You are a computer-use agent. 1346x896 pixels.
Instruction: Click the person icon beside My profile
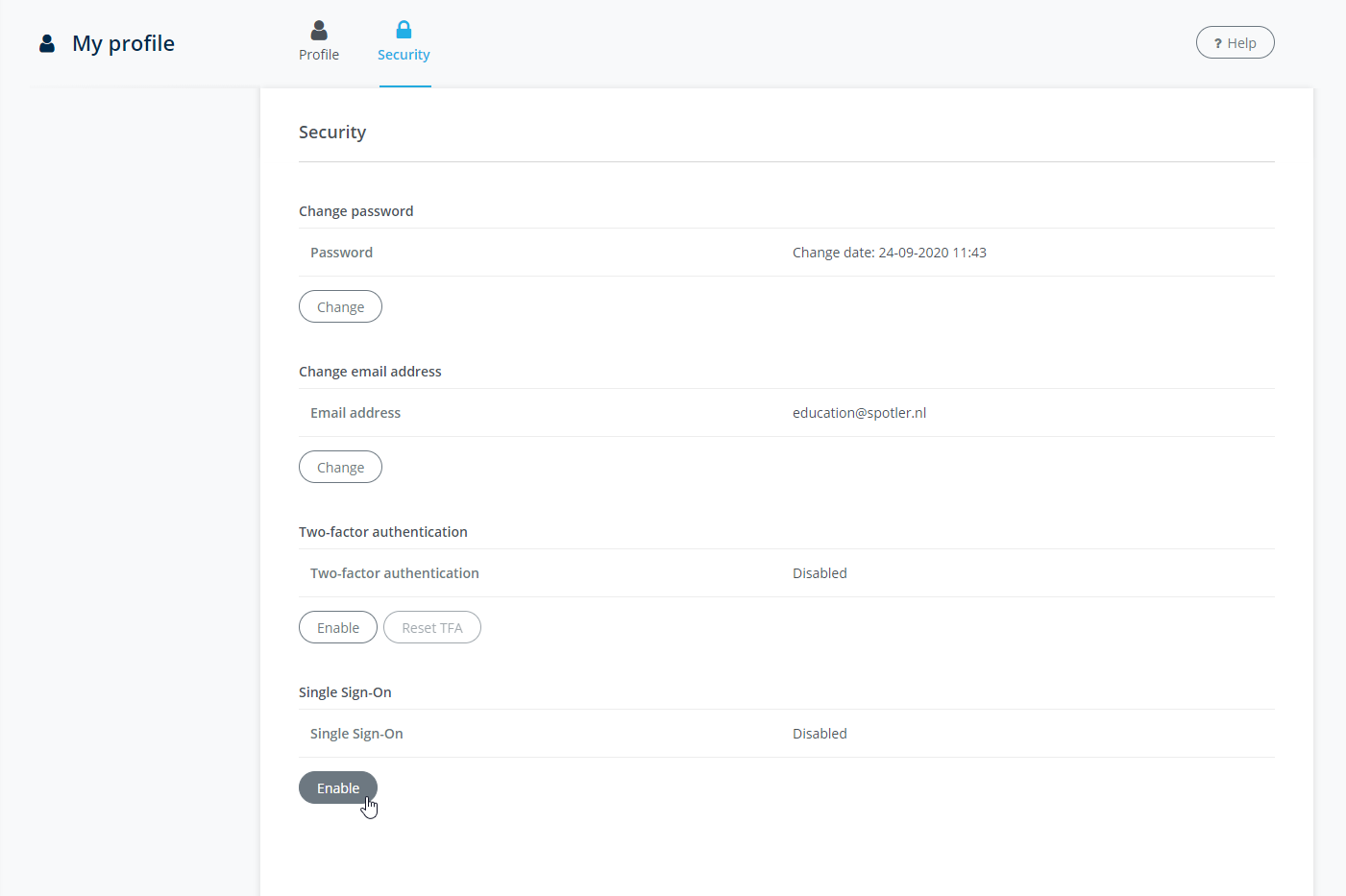click(46, 43)
